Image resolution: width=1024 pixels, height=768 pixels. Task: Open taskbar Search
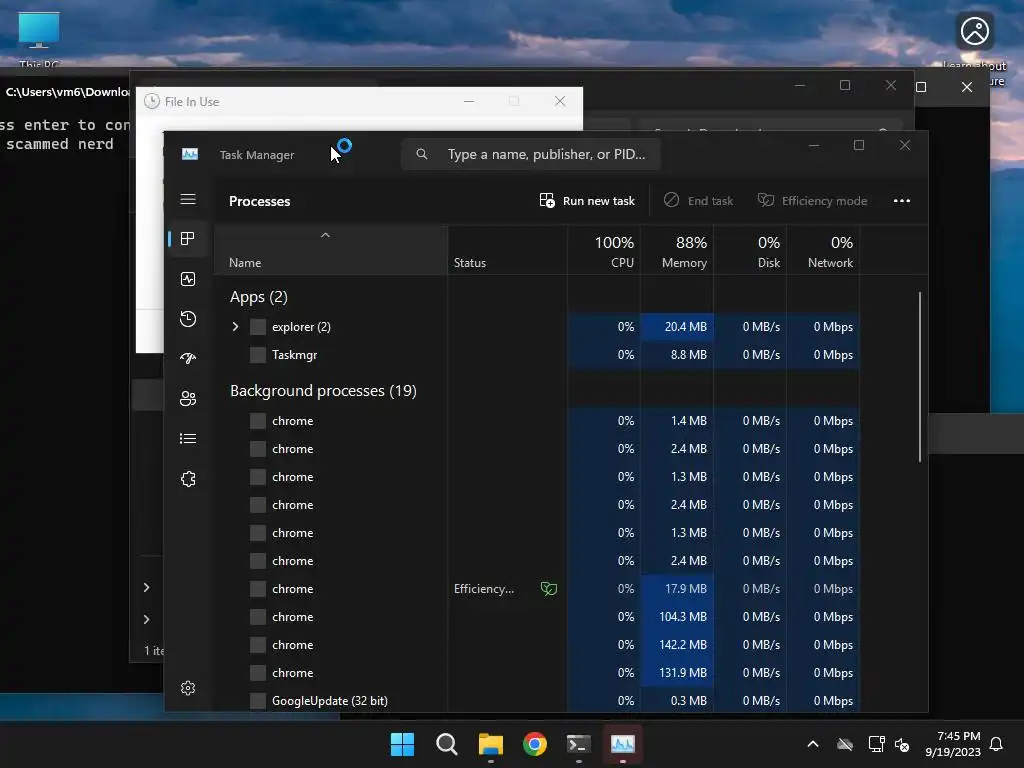pos(447,744)
